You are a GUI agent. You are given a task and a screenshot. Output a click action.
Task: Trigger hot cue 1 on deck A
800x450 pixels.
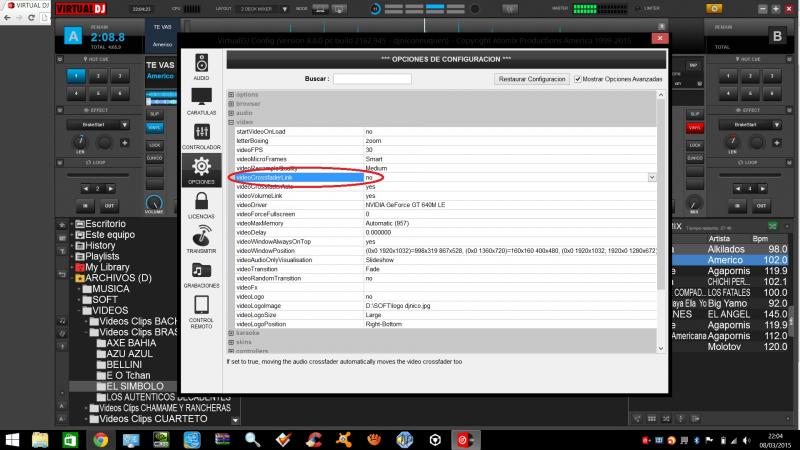point(76,76)
